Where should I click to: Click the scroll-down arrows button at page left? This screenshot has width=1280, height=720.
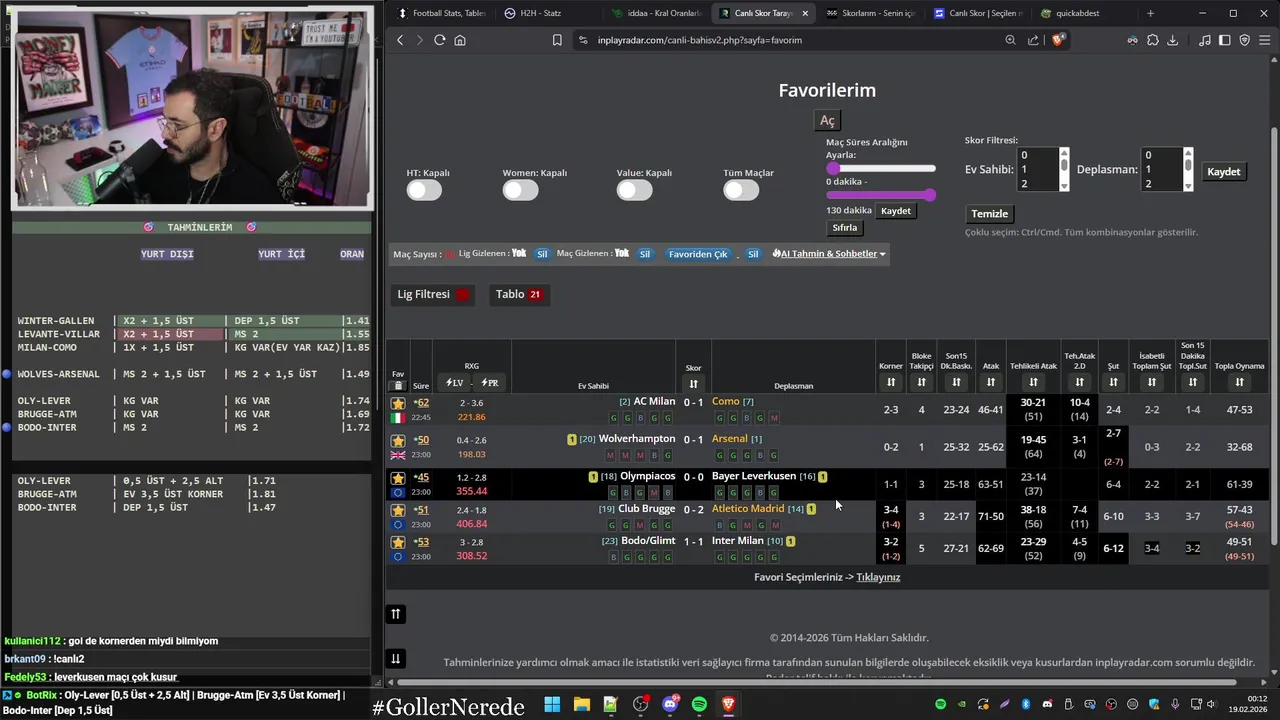click(396, 658)
